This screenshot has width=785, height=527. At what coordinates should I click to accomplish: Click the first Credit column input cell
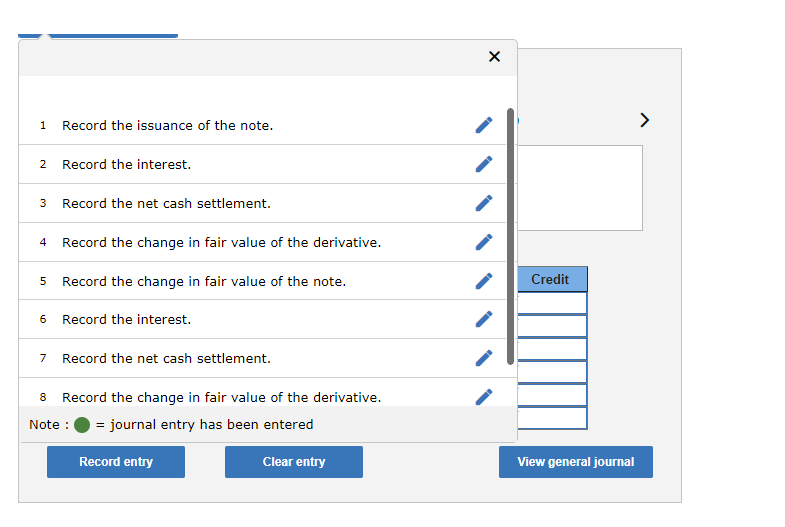click(553, 303)
